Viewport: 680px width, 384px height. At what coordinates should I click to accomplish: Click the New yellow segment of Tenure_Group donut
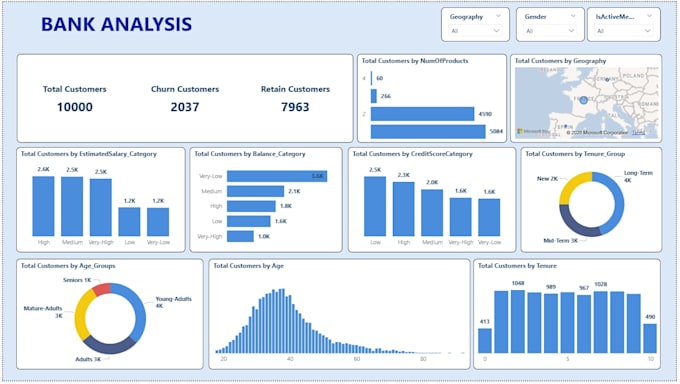tap(572, 186)
